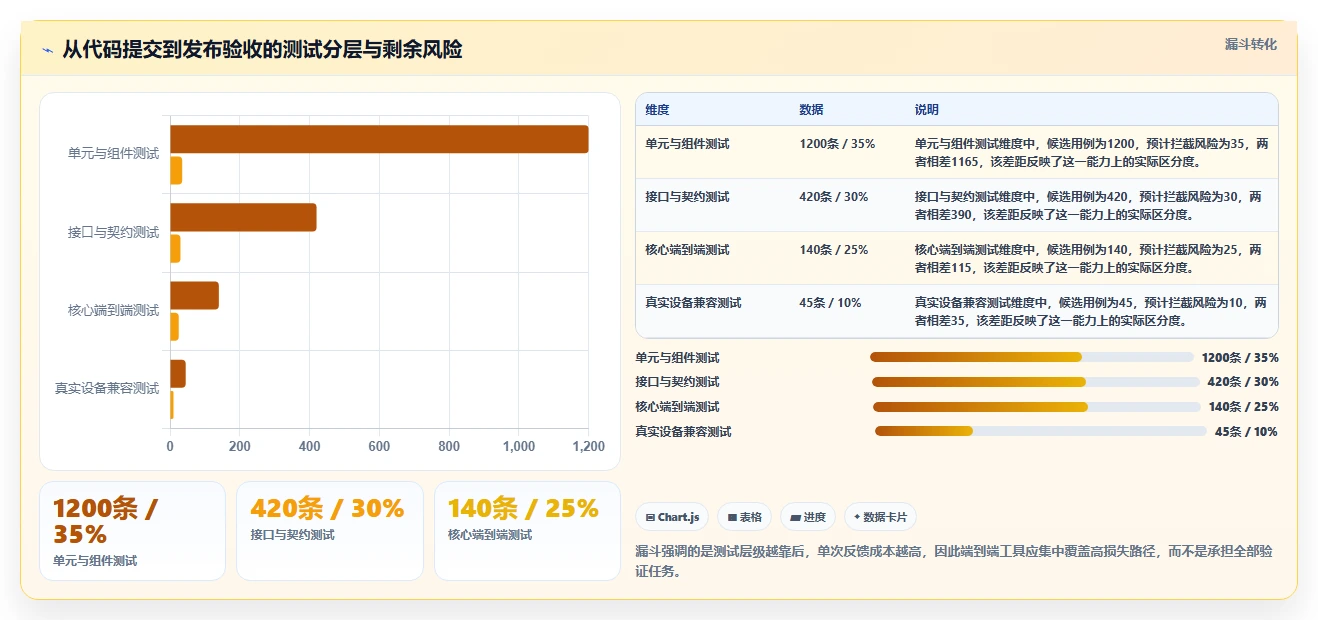Click the 真实设备兼容测试 progress bar
Screen dimensions: 1318x620
click(1041, 432)
